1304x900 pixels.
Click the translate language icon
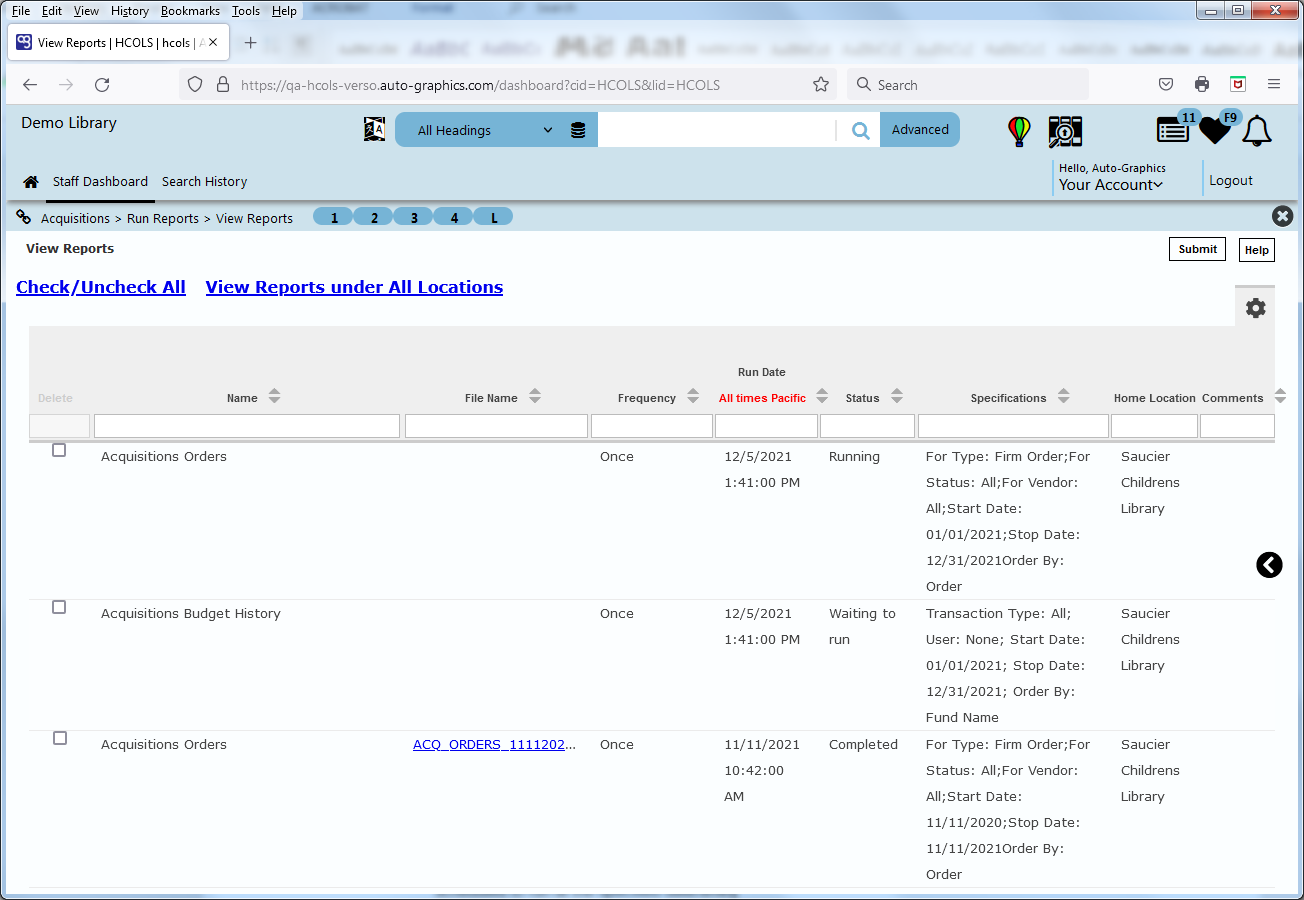coord(374,129)
